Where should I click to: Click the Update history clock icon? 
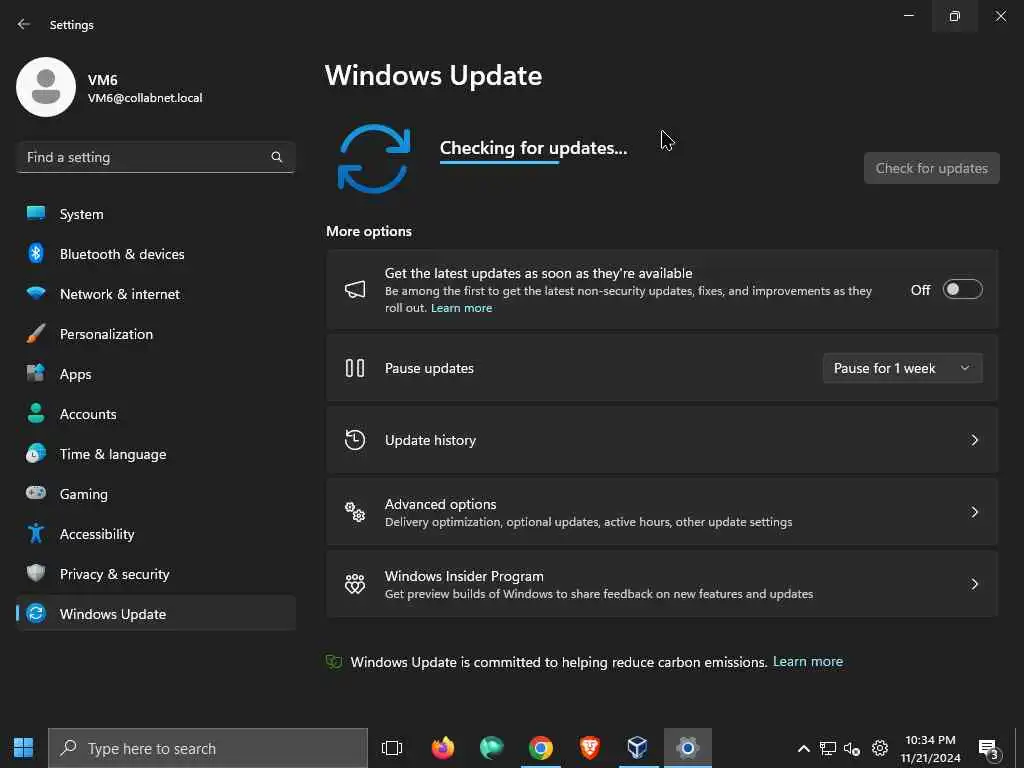tap(355, 440)
